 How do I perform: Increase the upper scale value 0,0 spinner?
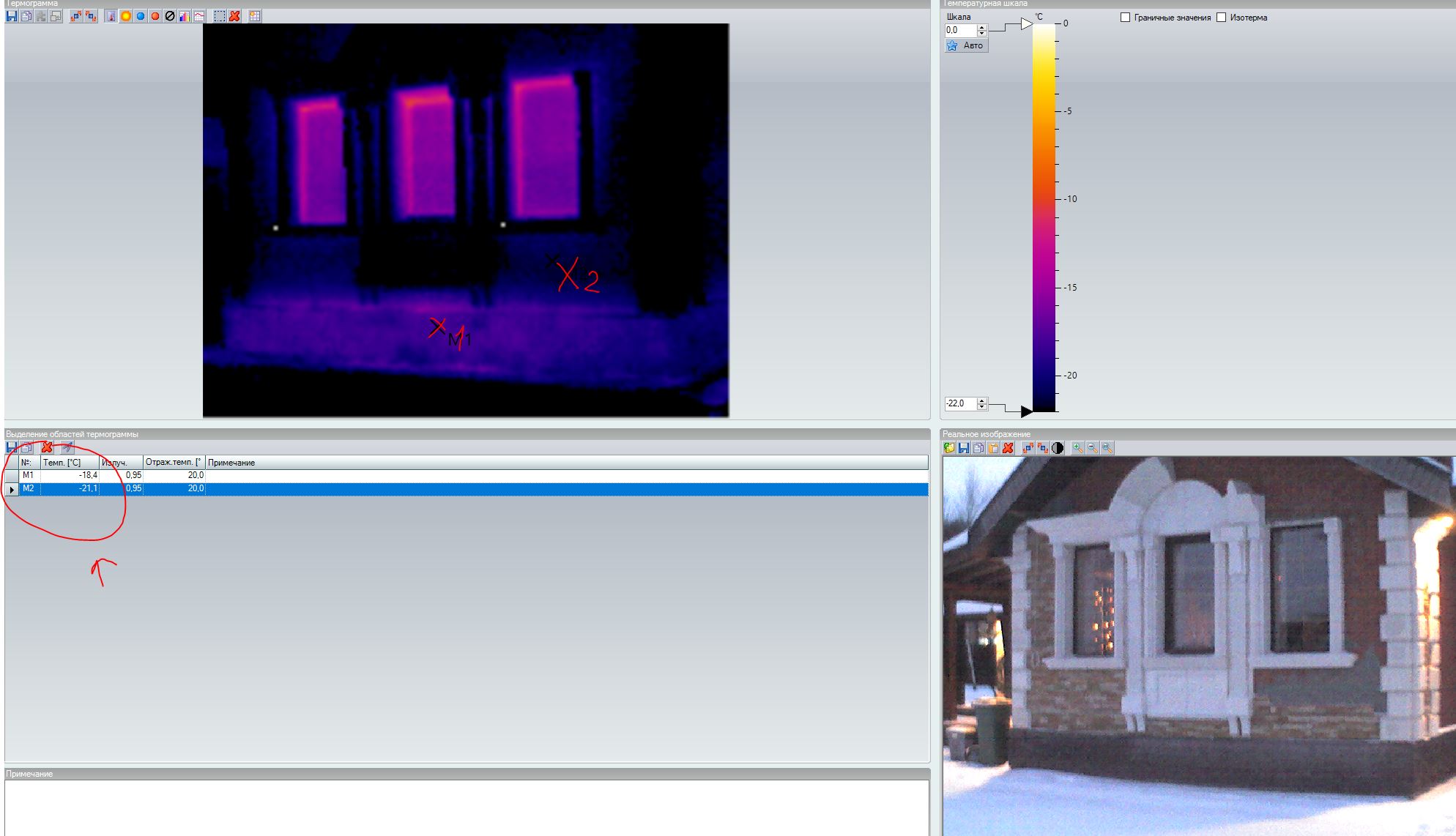tap(982, 27)
